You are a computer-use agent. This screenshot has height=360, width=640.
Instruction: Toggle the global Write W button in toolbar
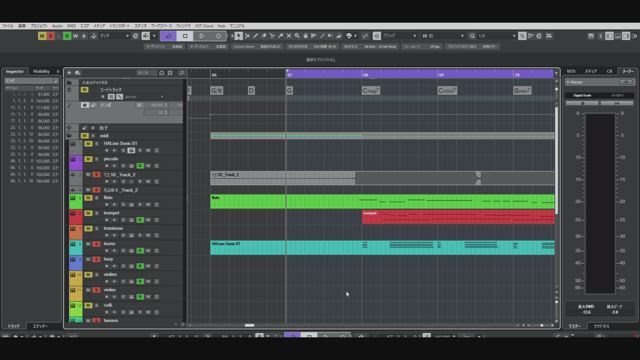[76, 36]
